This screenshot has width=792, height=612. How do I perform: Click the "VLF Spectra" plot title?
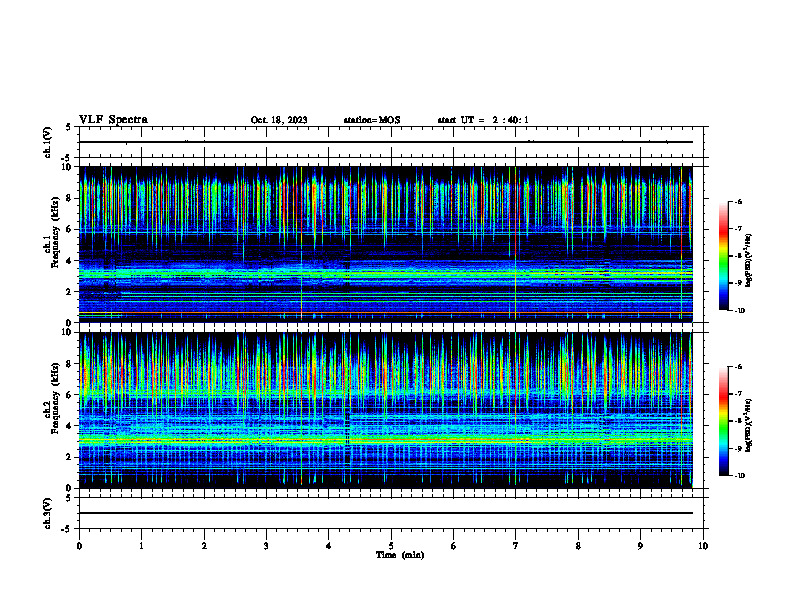pyautogui.click(x=113, y=120)
